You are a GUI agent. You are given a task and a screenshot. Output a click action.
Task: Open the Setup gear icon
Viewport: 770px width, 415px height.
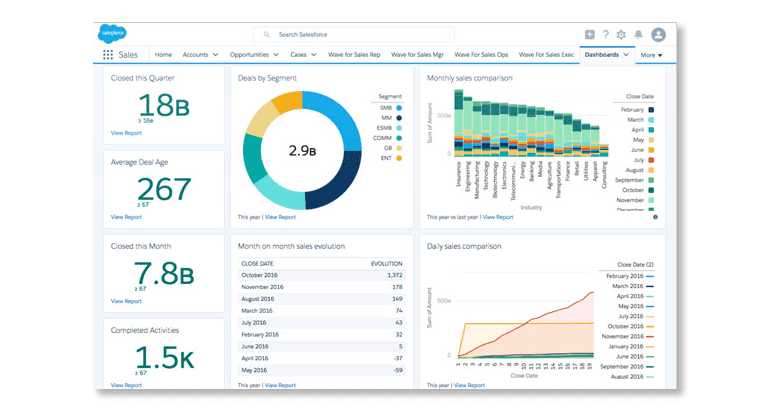click(x=621, y=35)
